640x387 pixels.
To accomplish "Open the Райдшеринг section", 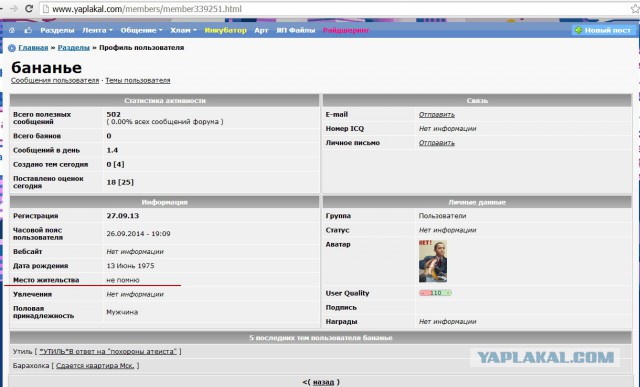I will pos(346,30).
